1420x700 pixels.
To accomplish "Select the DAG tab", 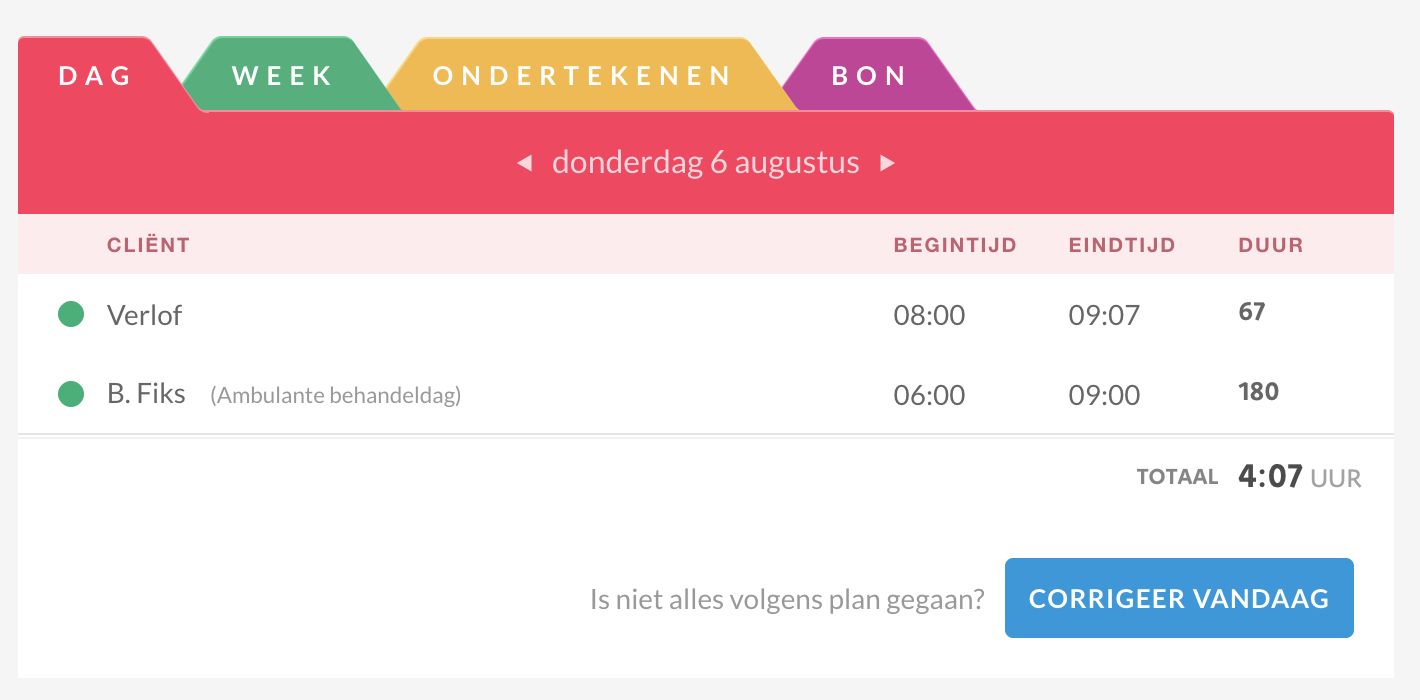I will tap(96, 76).
